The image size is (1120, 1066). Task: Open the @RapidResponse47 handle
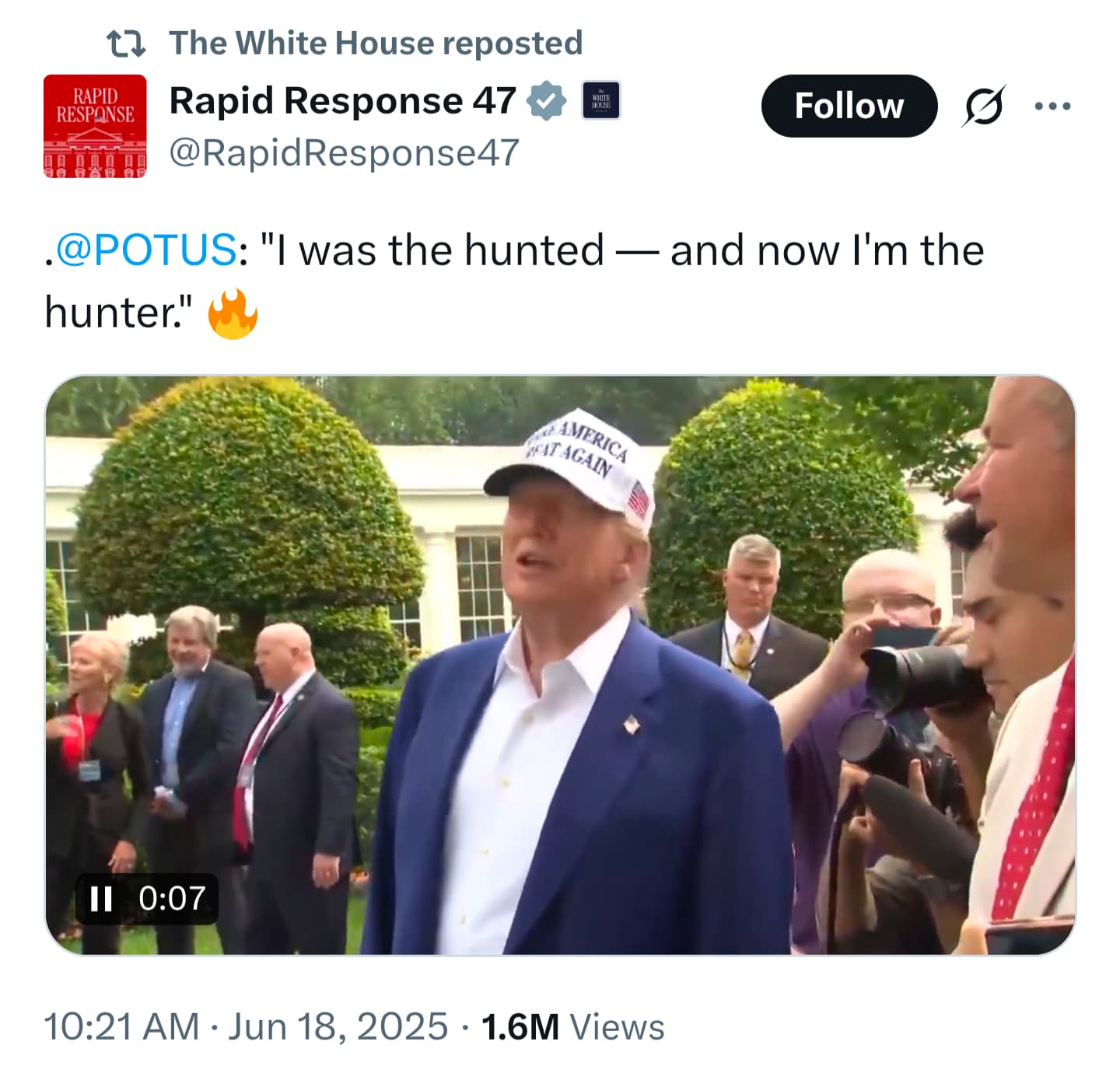[344, 153]
